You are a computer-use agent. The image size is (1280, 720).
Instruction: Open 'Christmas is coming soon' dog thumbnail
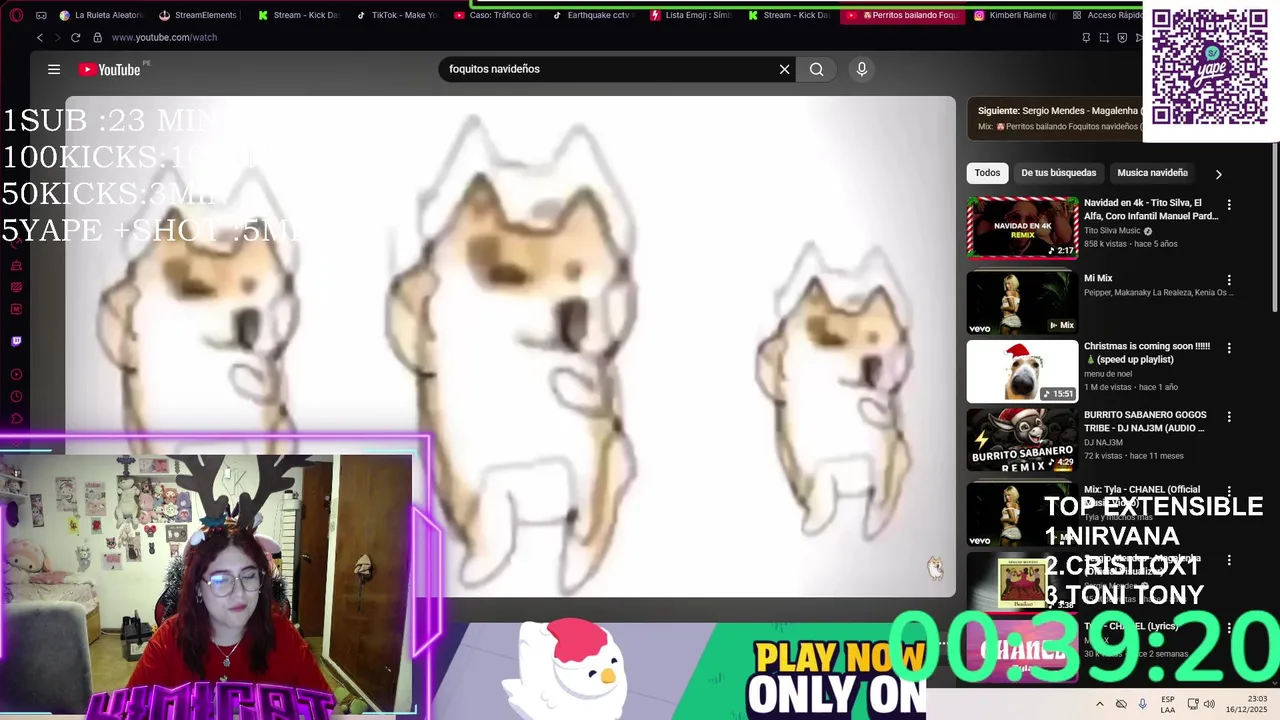pyautogui.click(x=1022, y=371)
